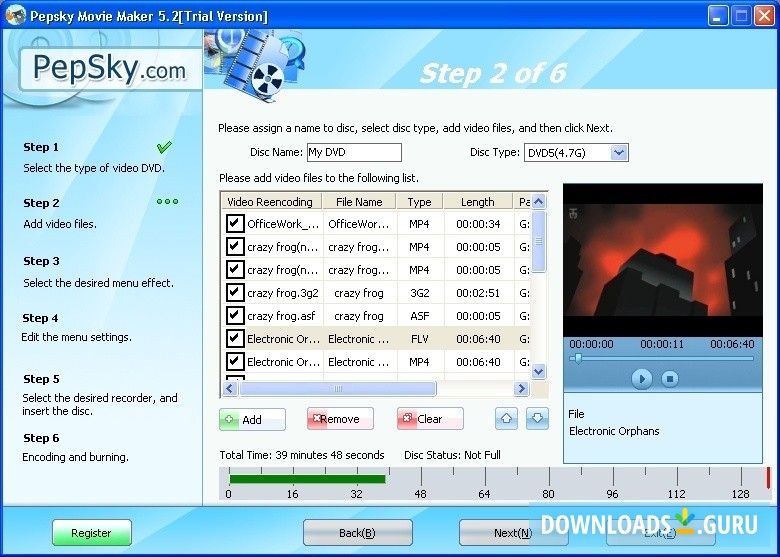Click 'Total Time: 39 minutes 48 seconds' text

pos(302,455)
